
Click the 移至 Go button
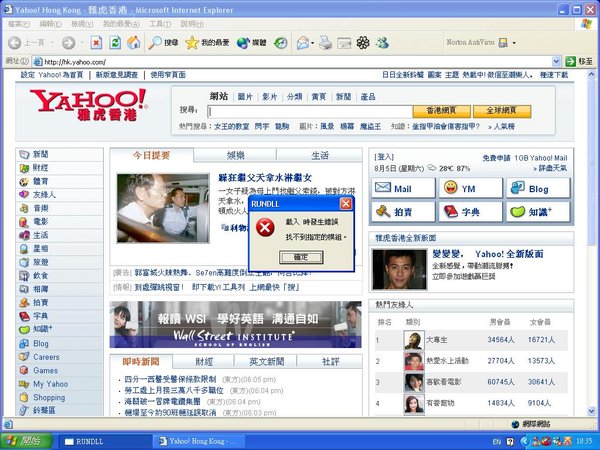click(x=579, y=61)
